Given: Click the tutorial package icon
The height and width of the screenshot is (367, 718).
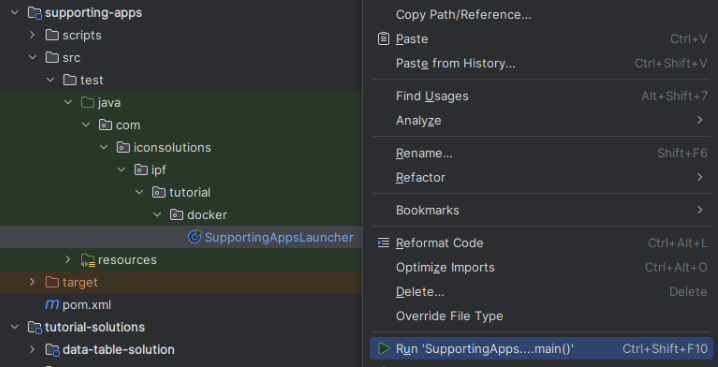Looking at the screenshot, I should click(x=158, y=192).
